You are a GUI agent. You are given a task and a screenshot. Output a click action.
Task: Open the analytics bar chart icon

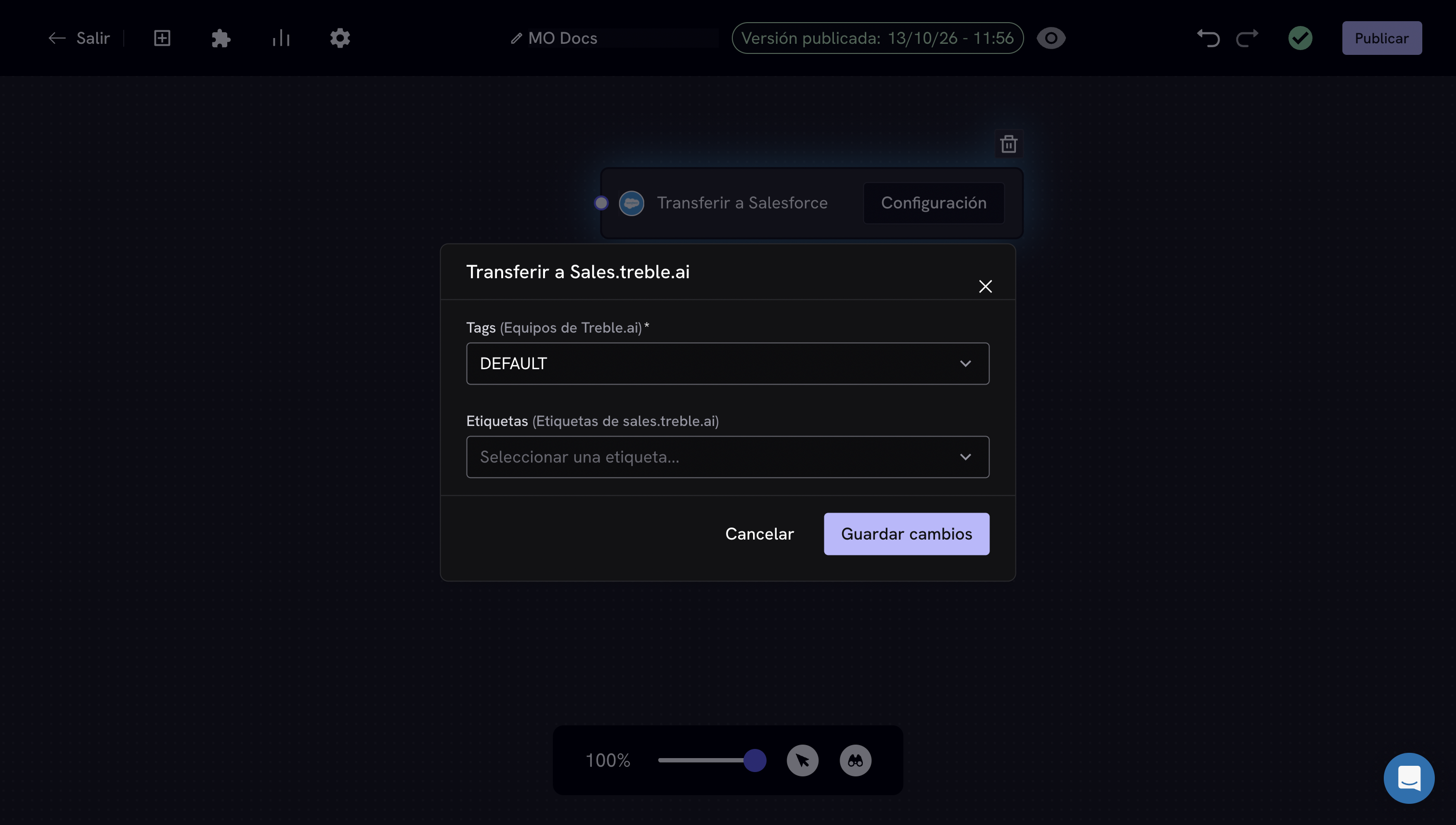281,38
